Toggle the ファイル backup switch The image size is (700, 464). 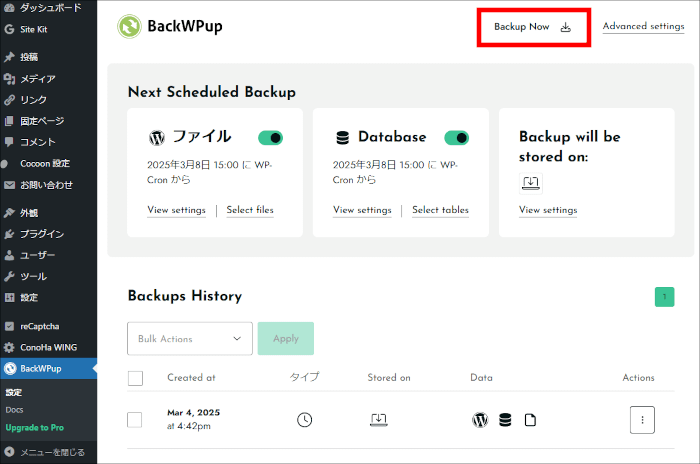click(x=271, y=138)
